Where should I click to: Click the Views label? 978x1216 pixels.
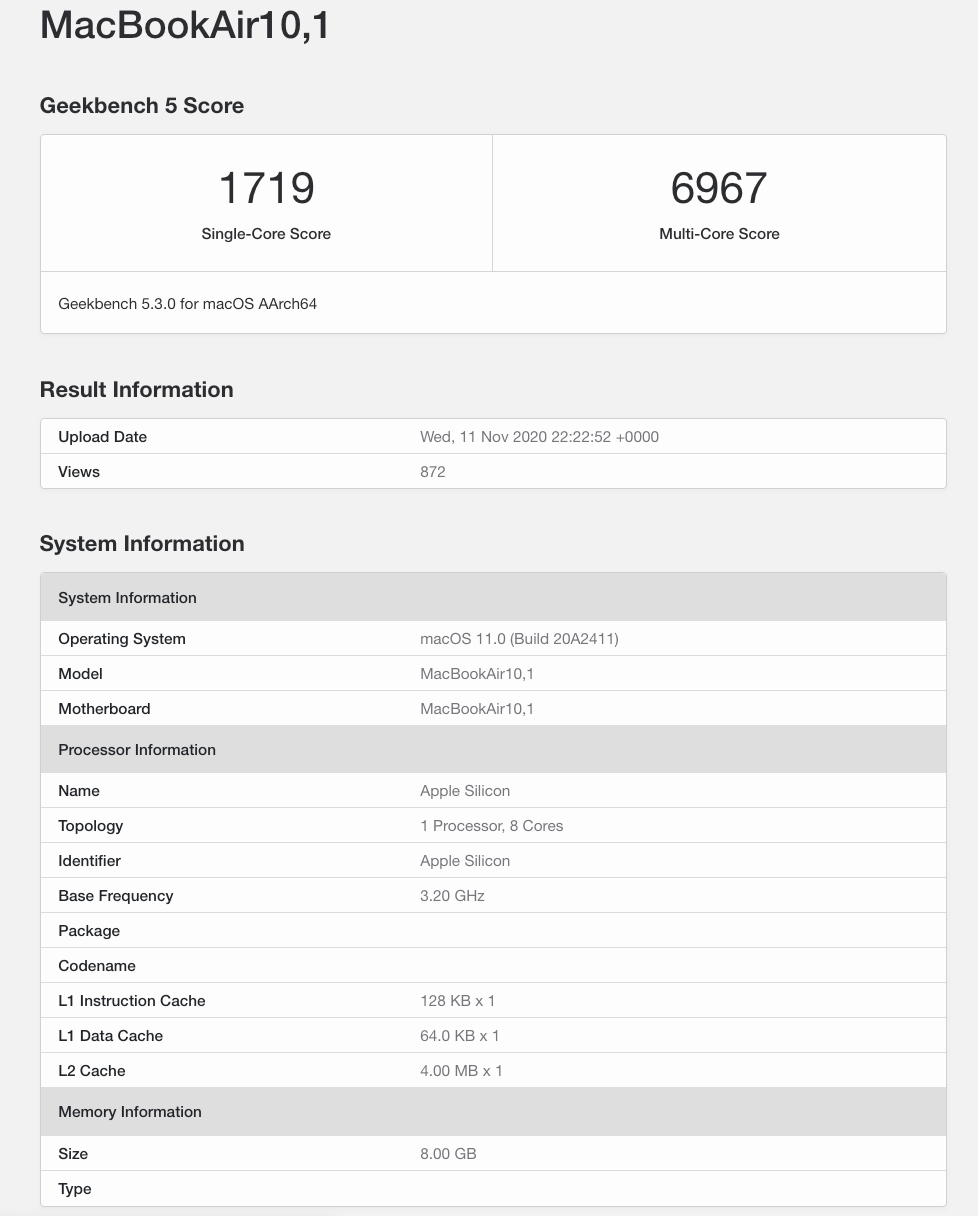79,472
